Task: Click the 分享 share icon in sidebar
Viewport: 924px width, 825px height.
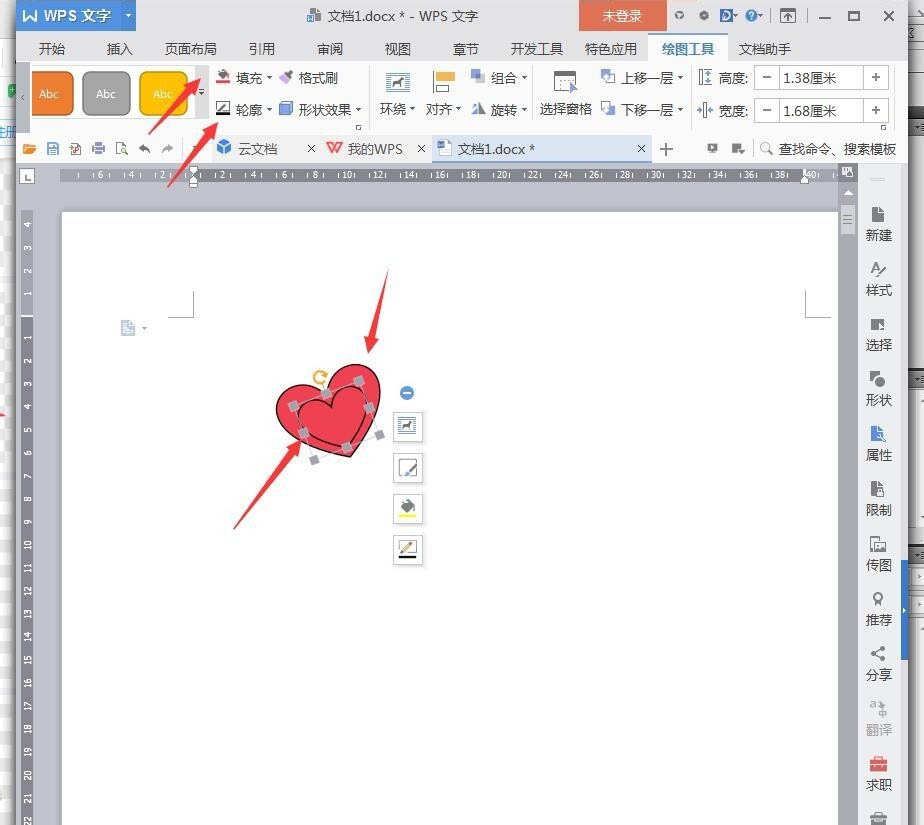Action: [x=878, y=664]
